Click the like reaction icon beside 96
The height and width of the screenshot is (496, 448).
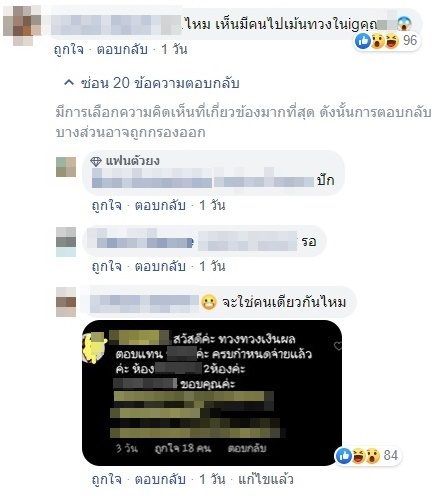click(x=363, y=41)
